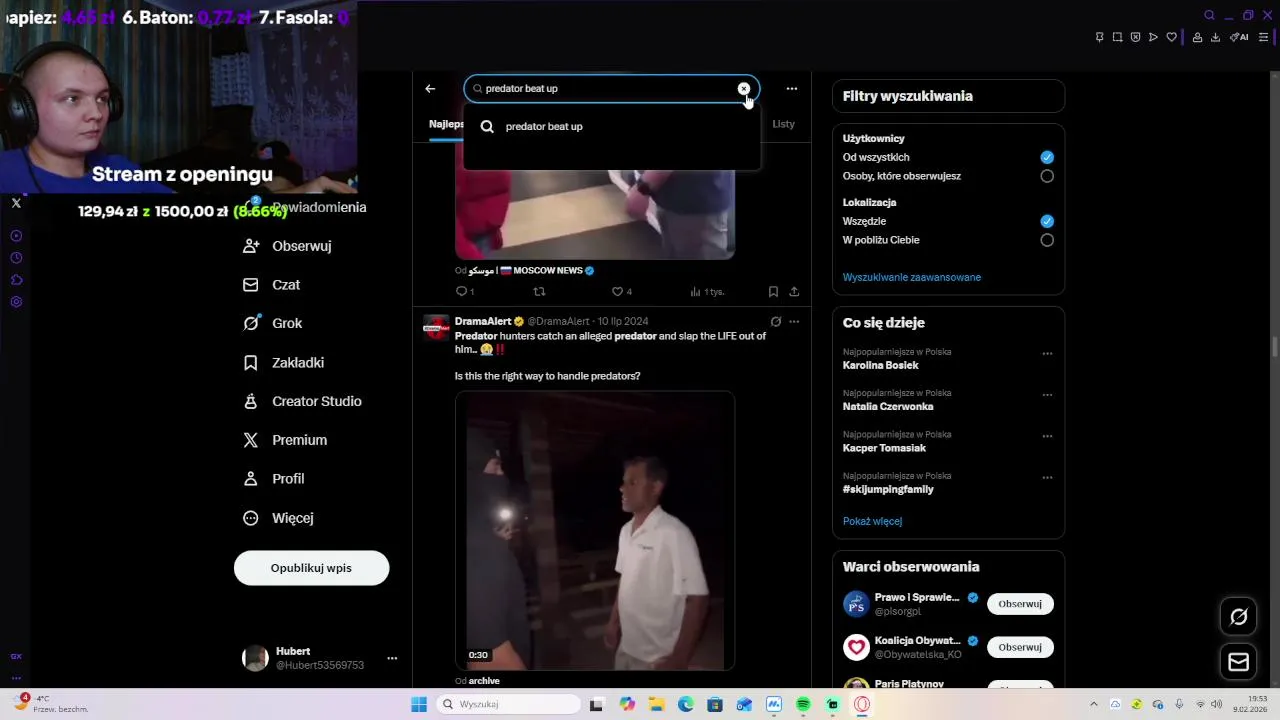Open options for #skijumpingfamily trend
The image size is (1280, 720).
[x=1047, y=478]
